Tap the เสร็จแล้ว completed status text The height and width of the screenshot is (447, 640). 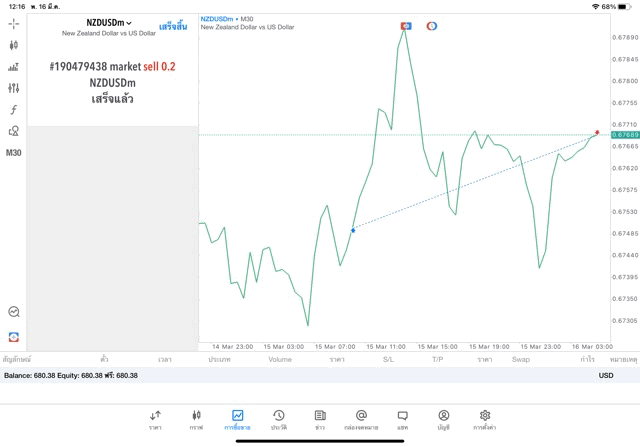click(112, 99)
